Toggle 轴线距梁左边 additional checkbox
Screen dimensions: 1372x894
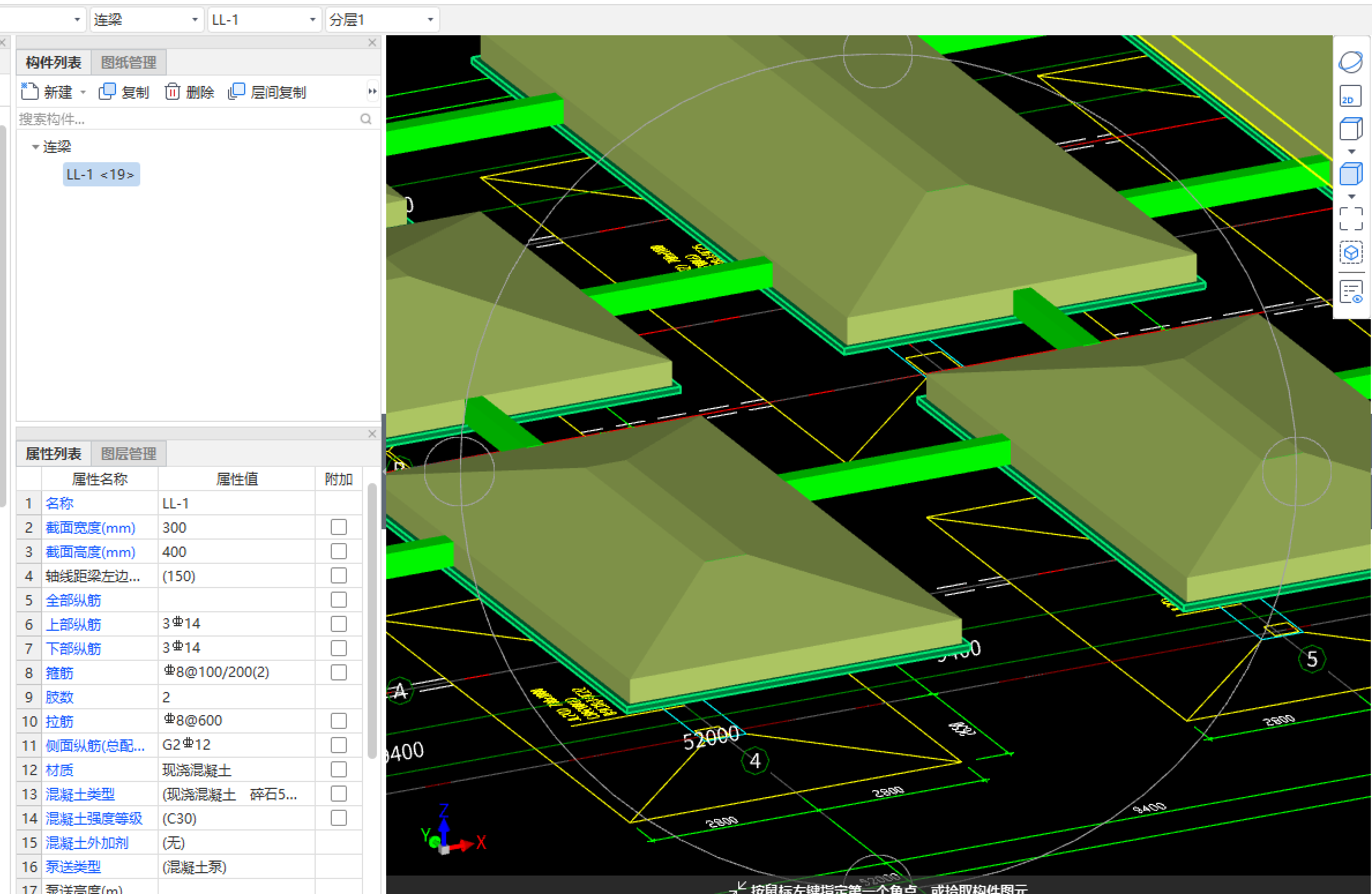339,575
